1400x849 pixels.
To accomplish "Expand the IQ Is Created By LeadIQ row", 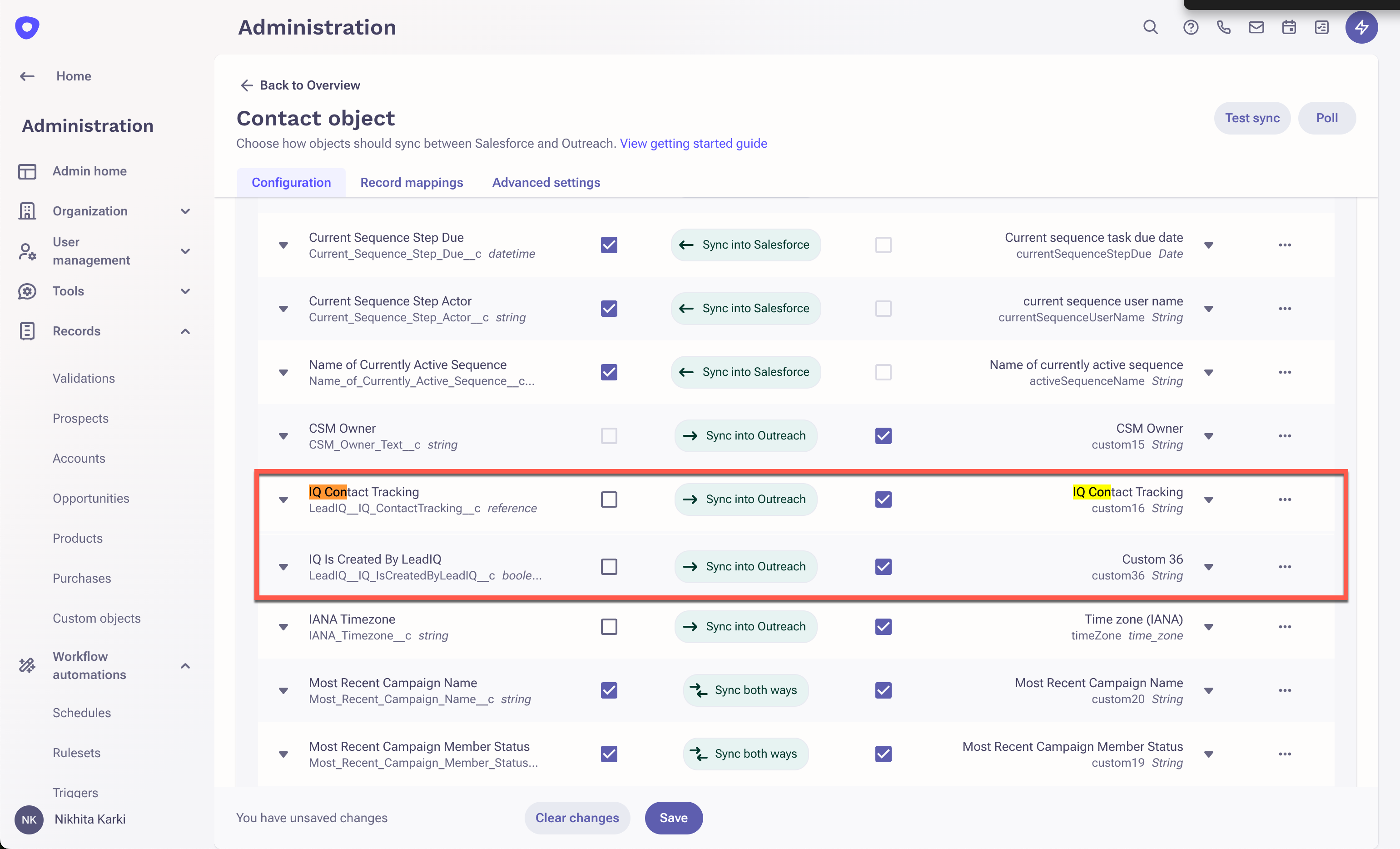I will pos(283,567).
